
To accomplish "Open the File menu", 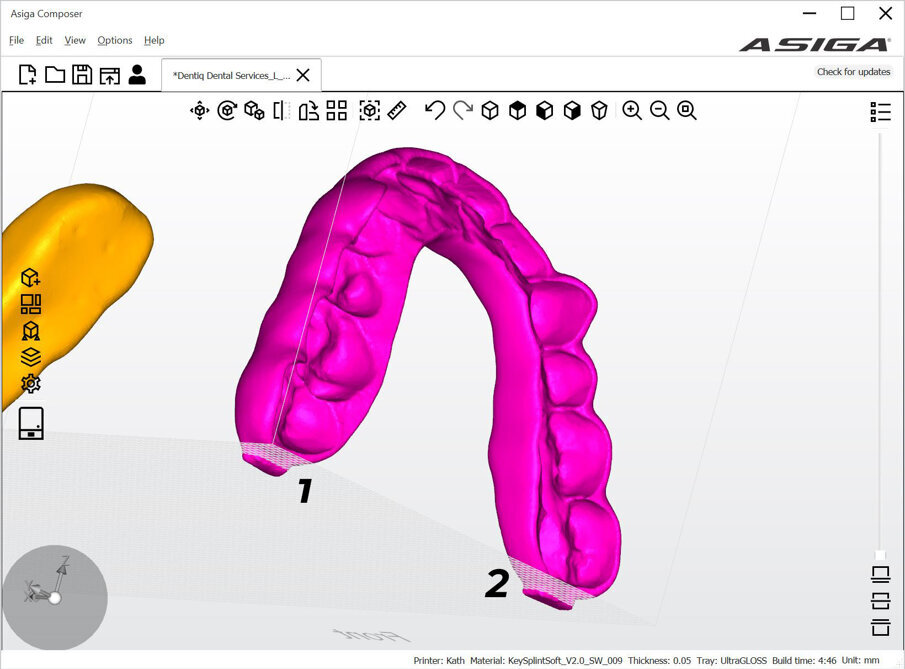I will [16, 40].
